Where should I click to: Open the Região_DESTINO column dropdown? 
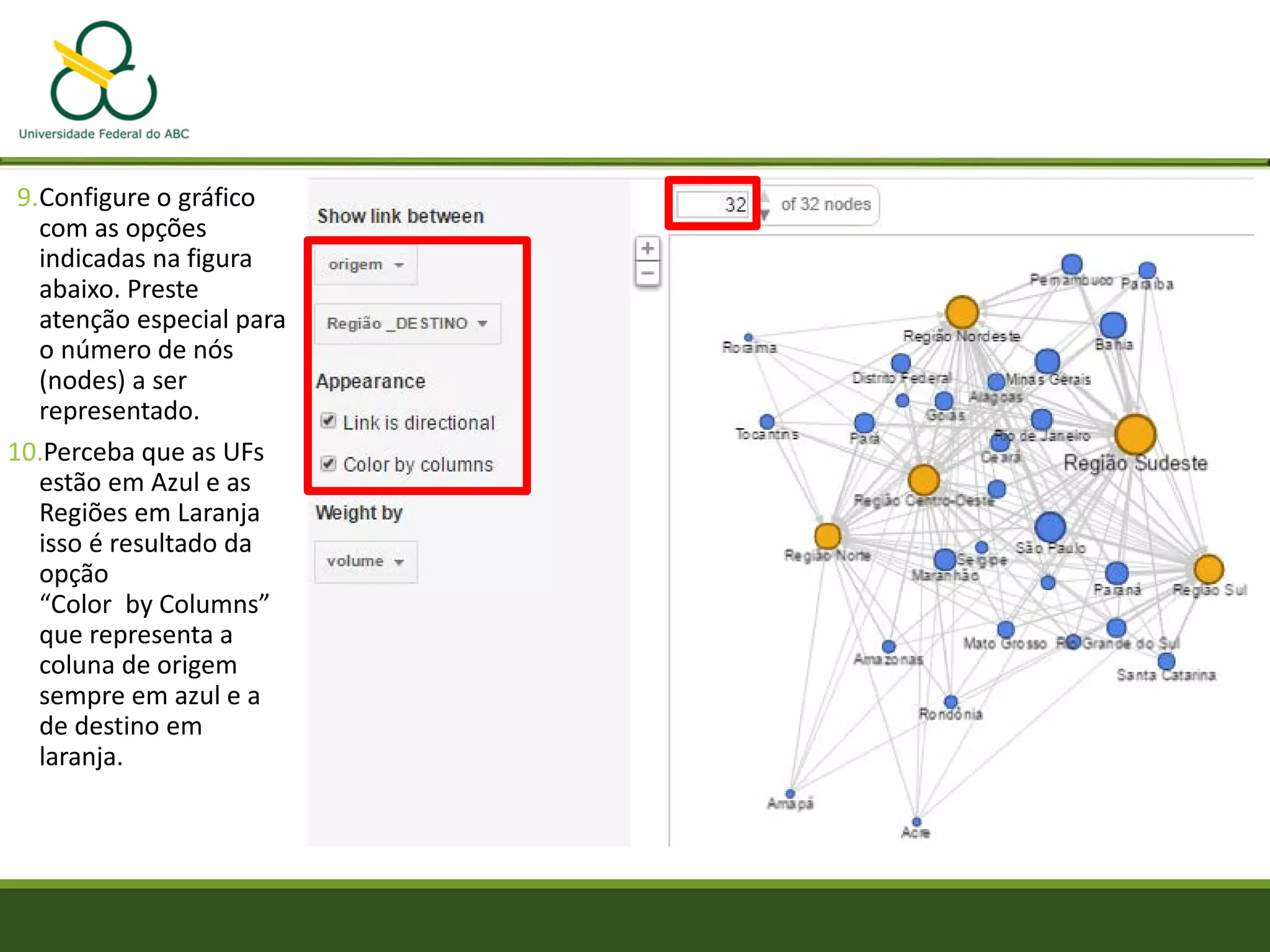pyautogui.click(x=407, y=324)
